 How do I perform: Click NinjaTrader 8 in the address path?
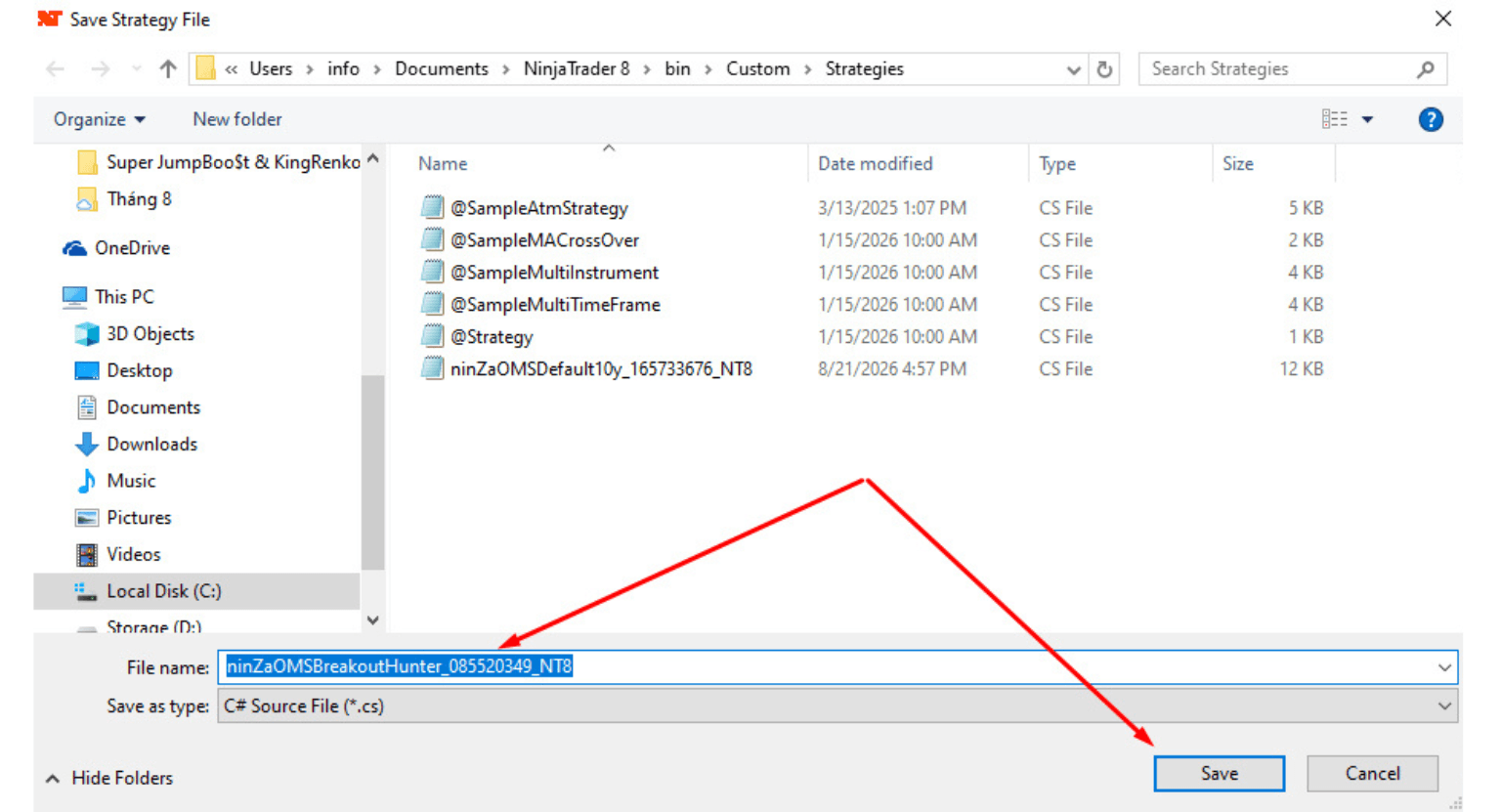(x=577, y=69)
